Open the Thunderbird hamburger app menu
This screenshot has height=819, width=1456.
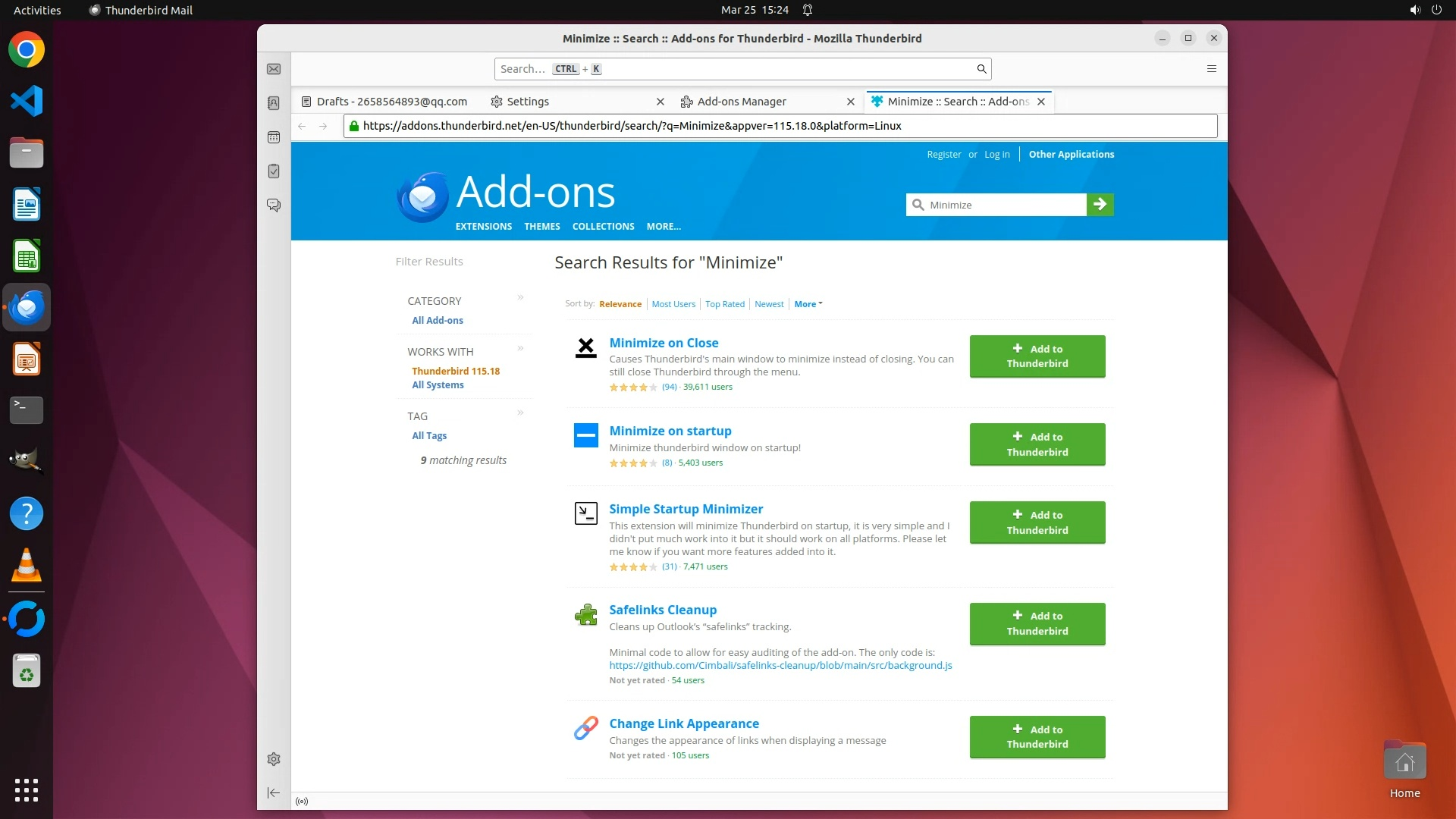click(1212, 69)
